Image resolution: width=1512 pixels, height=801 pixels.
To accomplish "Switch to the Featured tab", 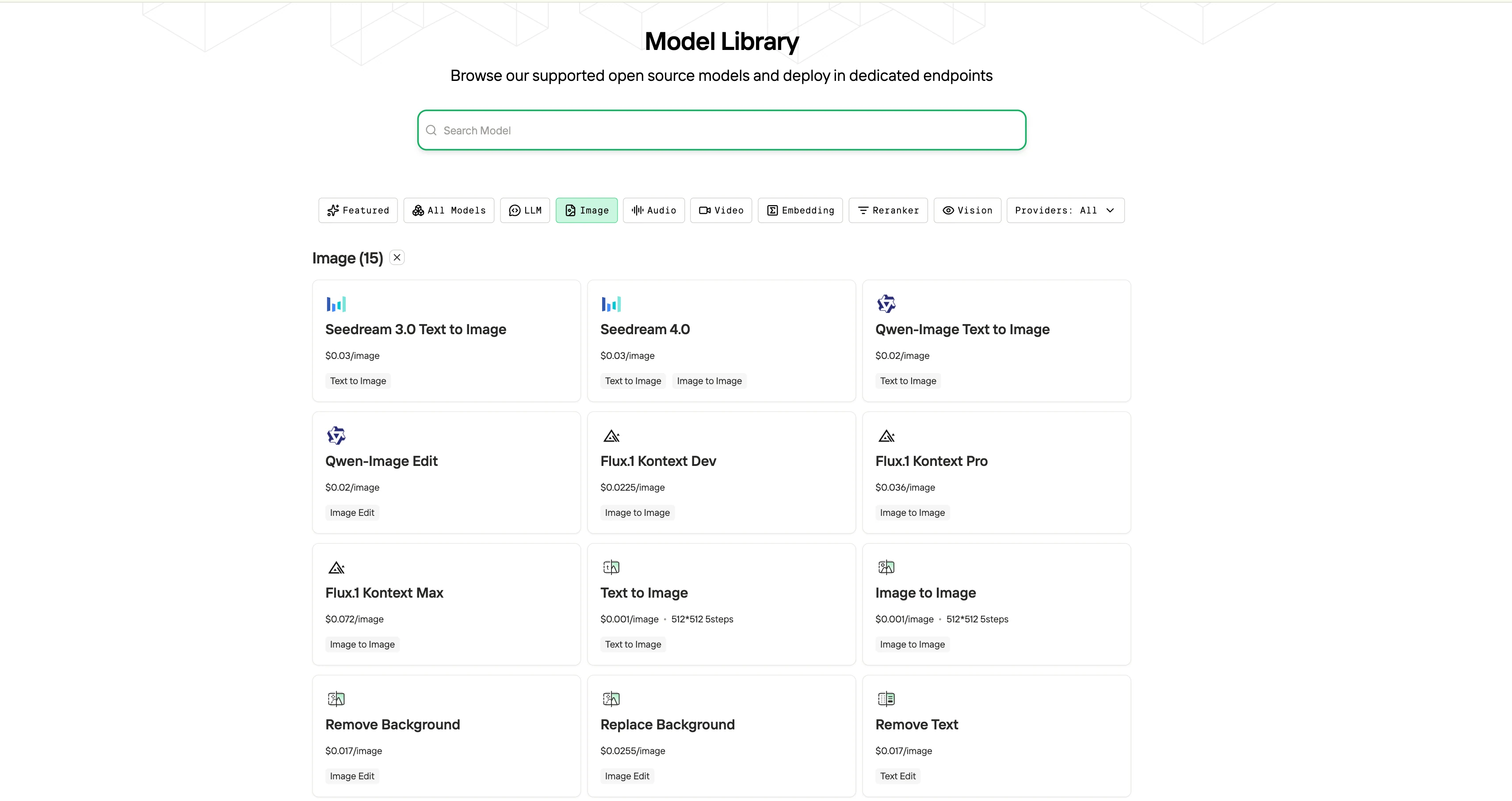I will click(x=358, y=210).
